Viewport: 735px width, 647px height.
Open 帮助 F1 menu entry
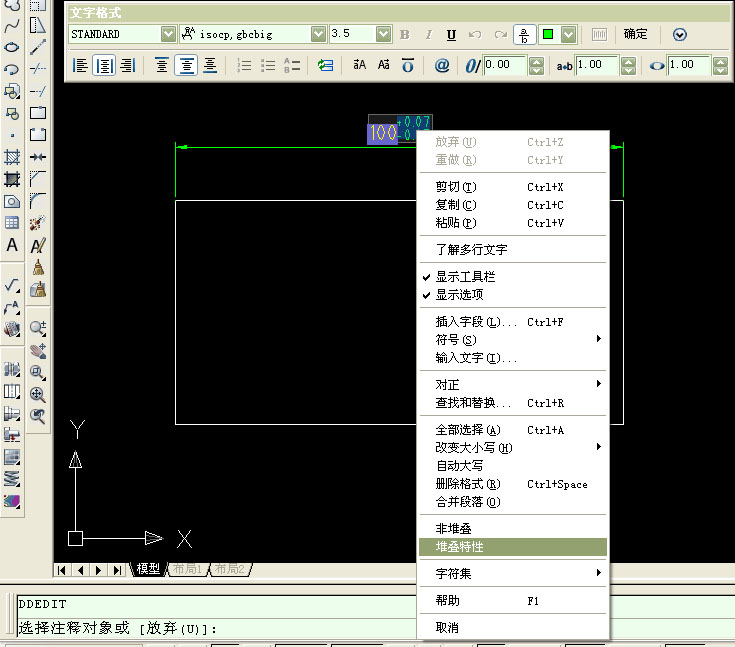click(513, 601)
